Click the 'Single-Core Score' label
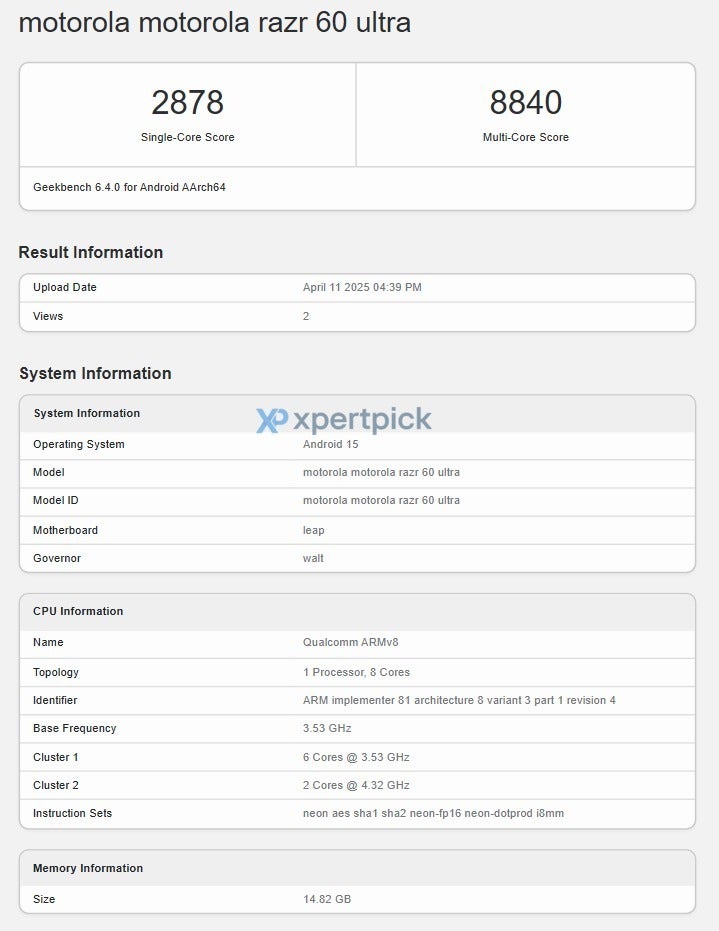This screenshot has height=931, width=719. 187,137
